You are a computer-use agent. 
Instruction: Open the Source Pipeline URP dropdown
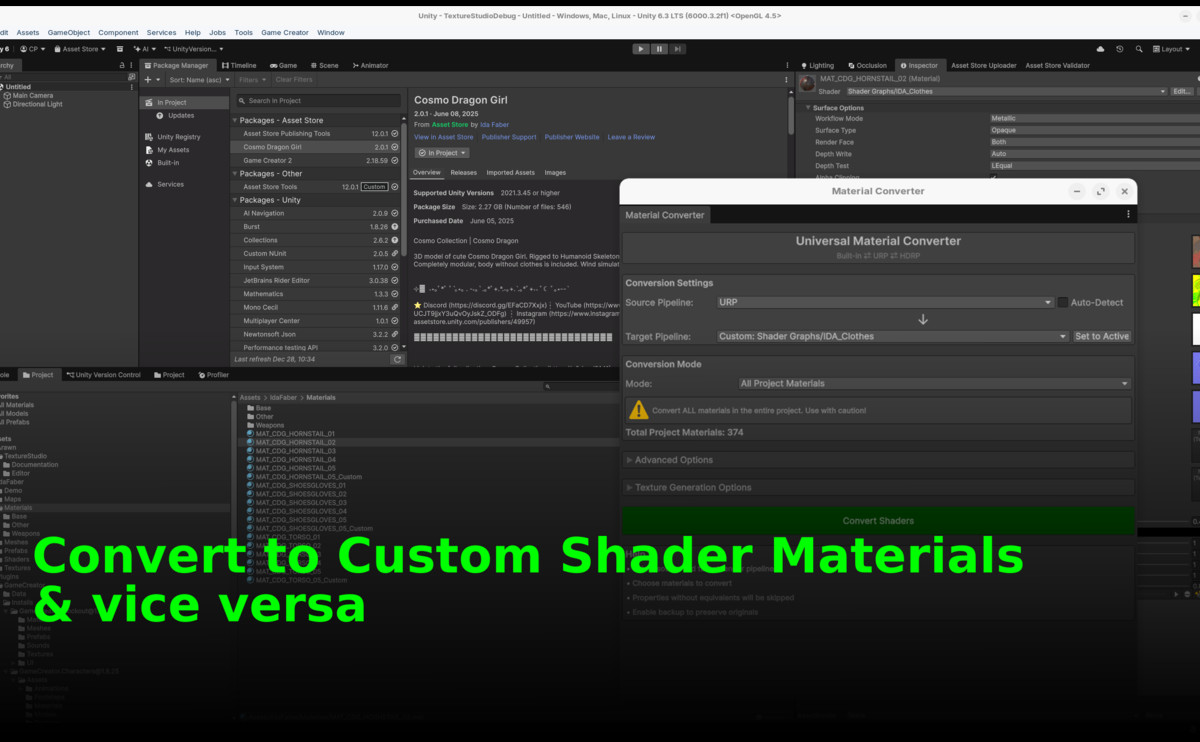[x=885, y=302]
